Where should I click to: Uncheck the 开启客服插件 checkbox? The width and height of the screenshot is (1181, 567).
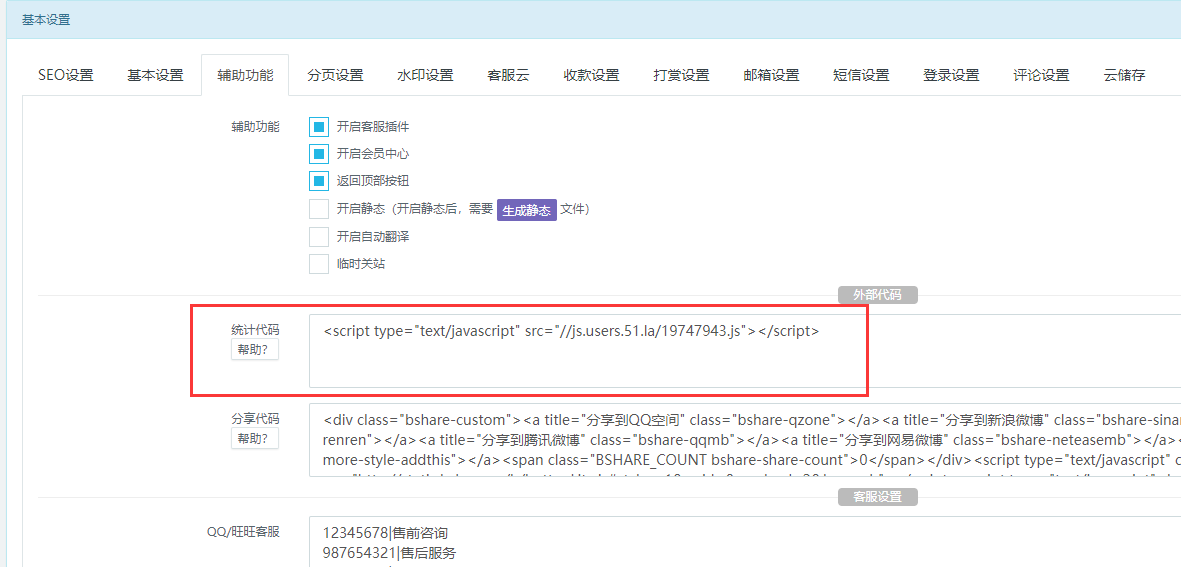[319, 127]
